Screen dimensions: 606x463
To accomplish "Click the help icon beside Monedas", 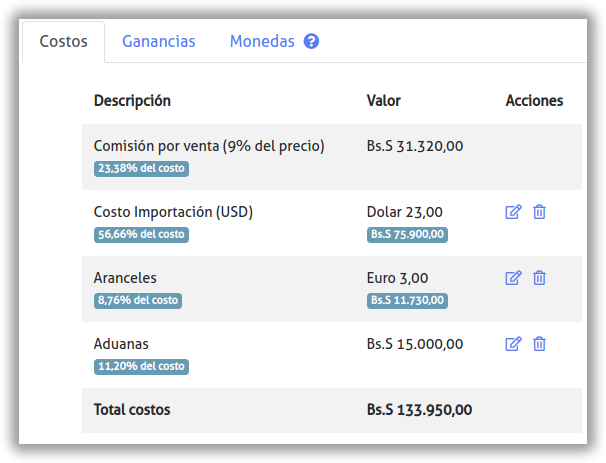I will (x=311, y=42).
